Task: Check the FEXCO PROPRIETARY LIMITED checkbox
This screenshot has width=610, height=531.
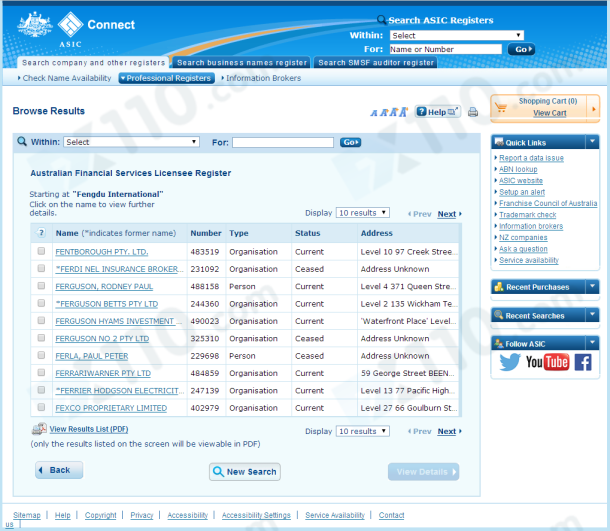Action: coord(41,408)
